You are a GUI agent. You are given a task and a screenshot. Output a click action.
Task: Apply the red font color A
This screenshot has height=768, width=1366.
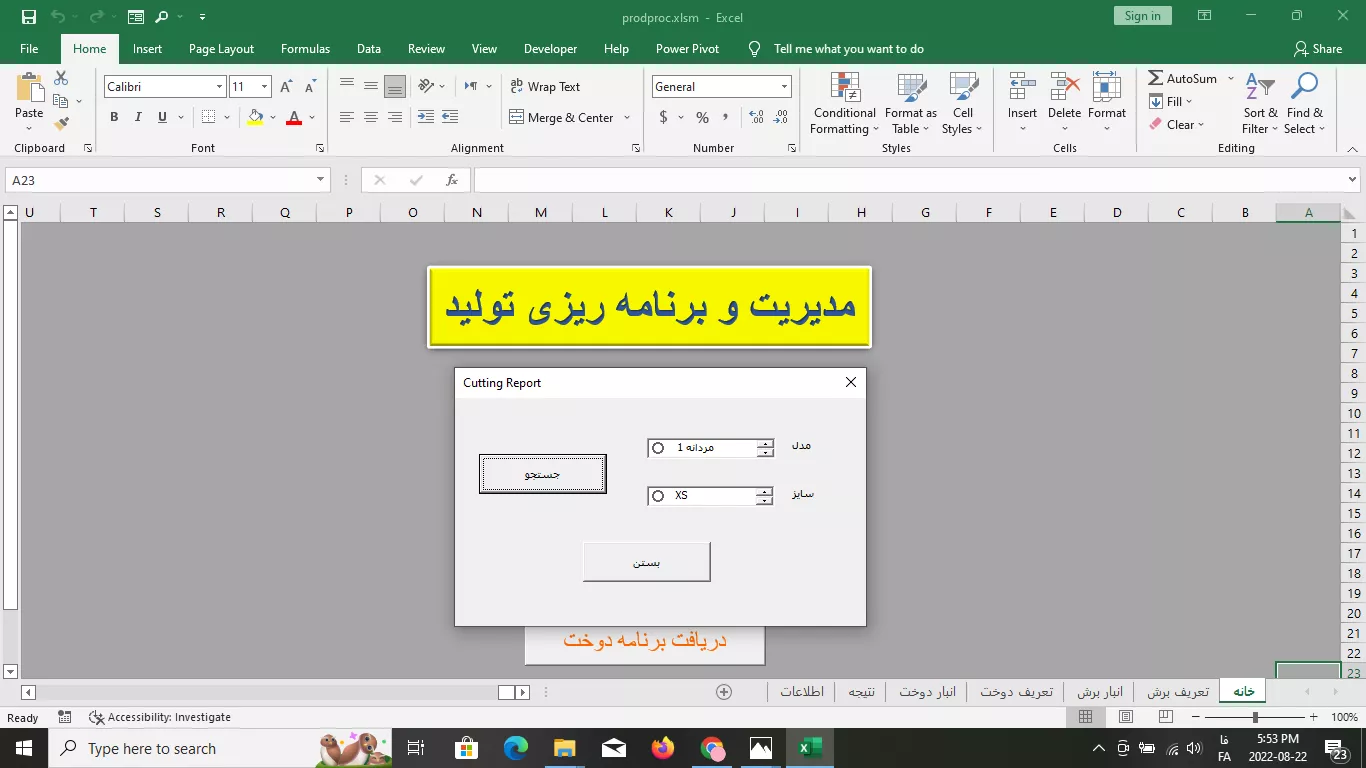294,118
